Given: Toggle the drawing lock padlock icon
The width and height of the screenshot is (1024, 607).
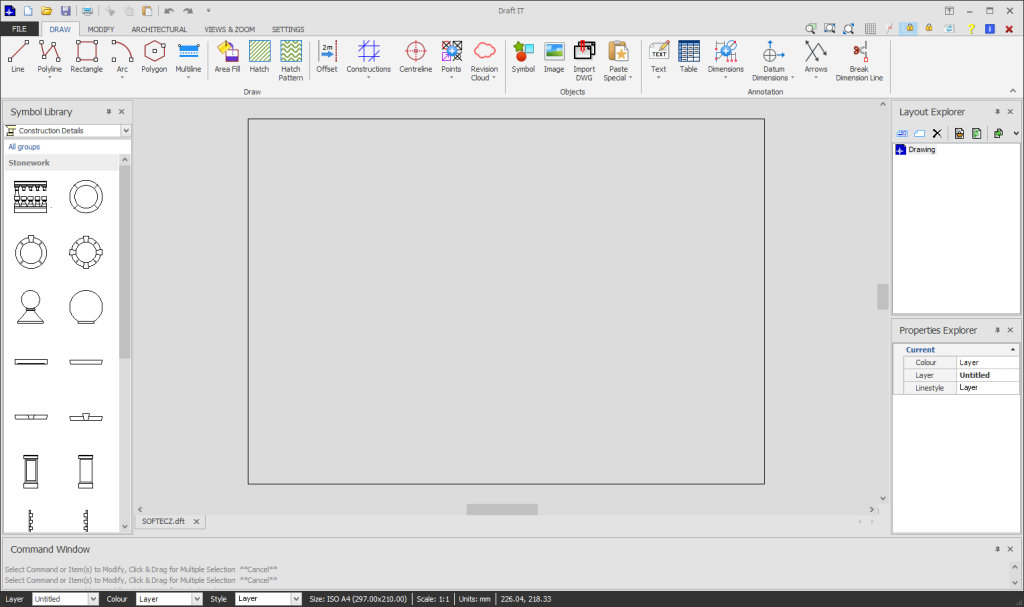Looking at the screenshot, I should click(908, 27).
